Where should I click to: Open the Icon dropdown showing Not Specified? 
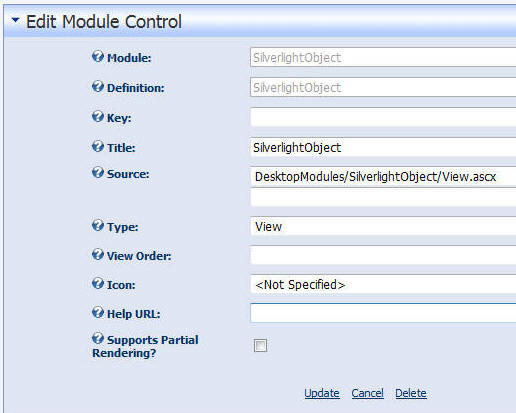(x=383, y=284)
